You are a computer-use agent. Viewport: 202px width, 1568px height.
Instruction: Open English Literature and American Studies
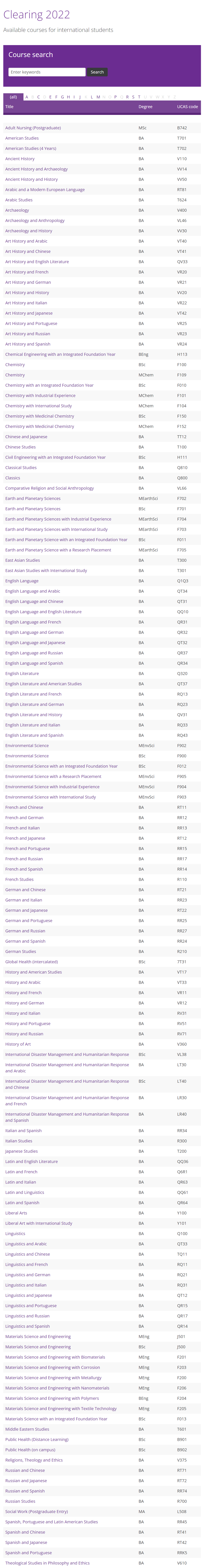click(x=43, y=684)
